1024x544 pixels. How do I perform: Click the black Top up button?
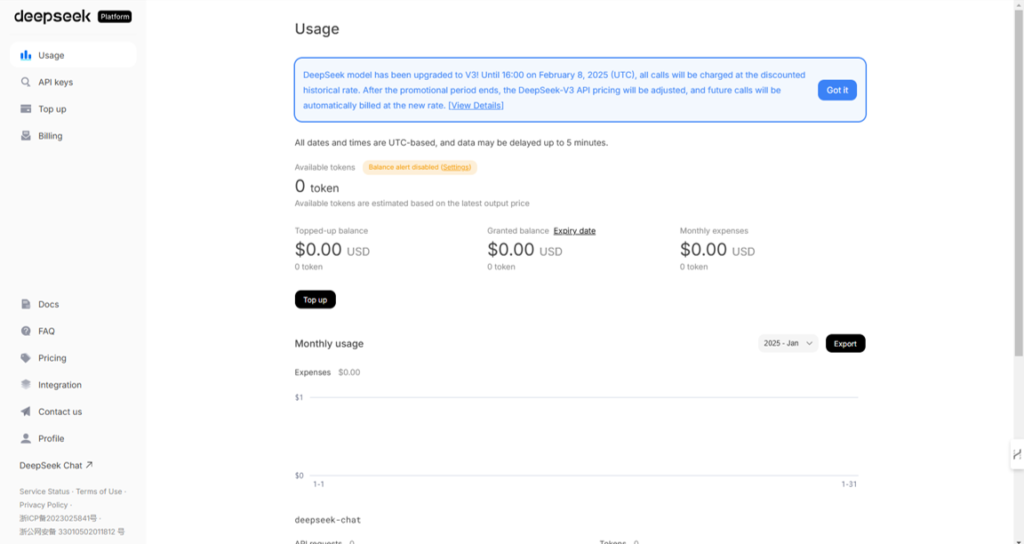pos(315,300)
